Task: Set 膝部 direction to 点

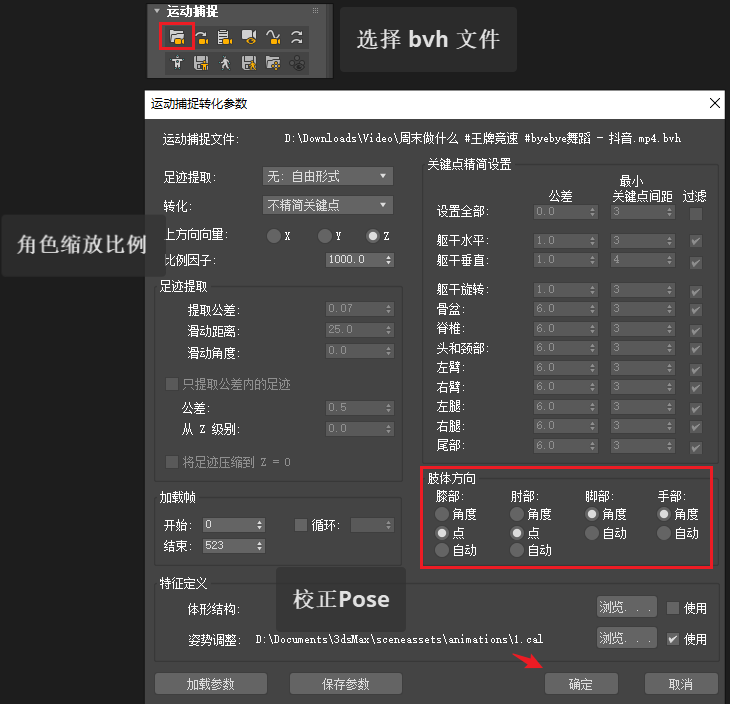Action: pyautogui.click(x=442, y=533)
